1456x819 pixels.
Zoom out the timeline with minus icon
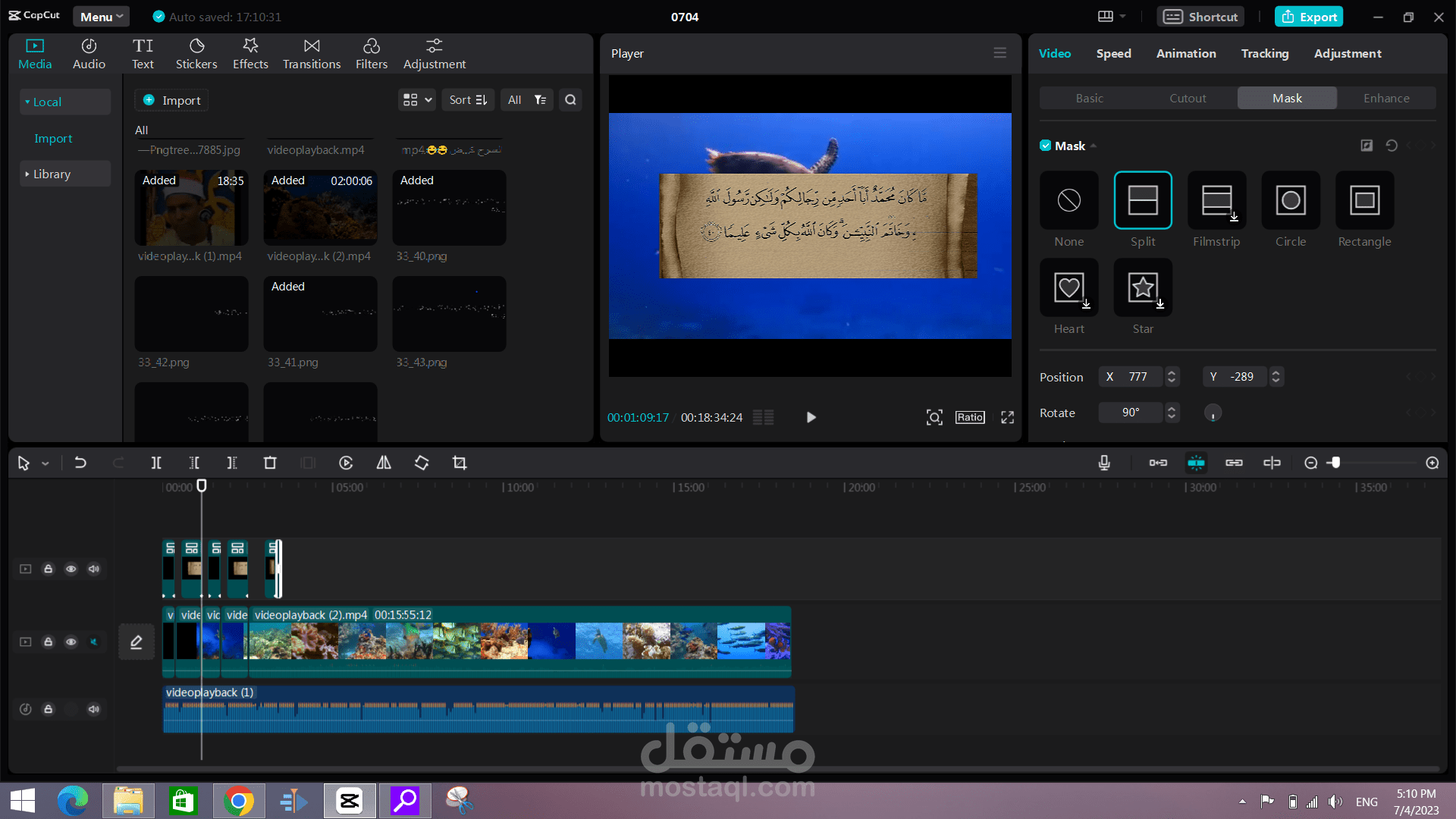1310,463
